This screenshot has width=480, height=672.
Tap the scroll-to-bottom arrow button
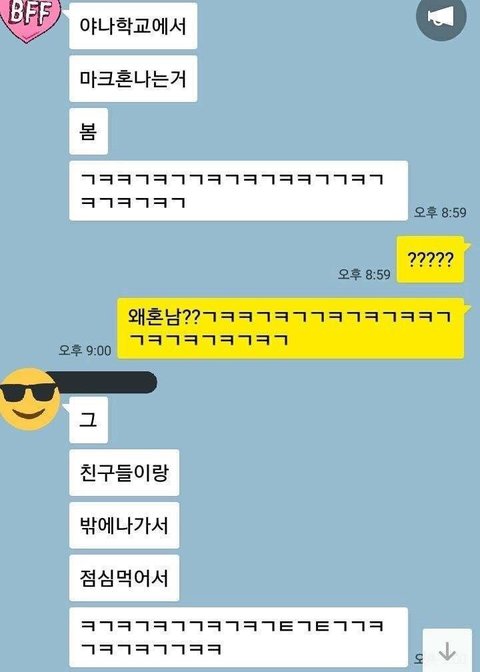coord(447,651)
